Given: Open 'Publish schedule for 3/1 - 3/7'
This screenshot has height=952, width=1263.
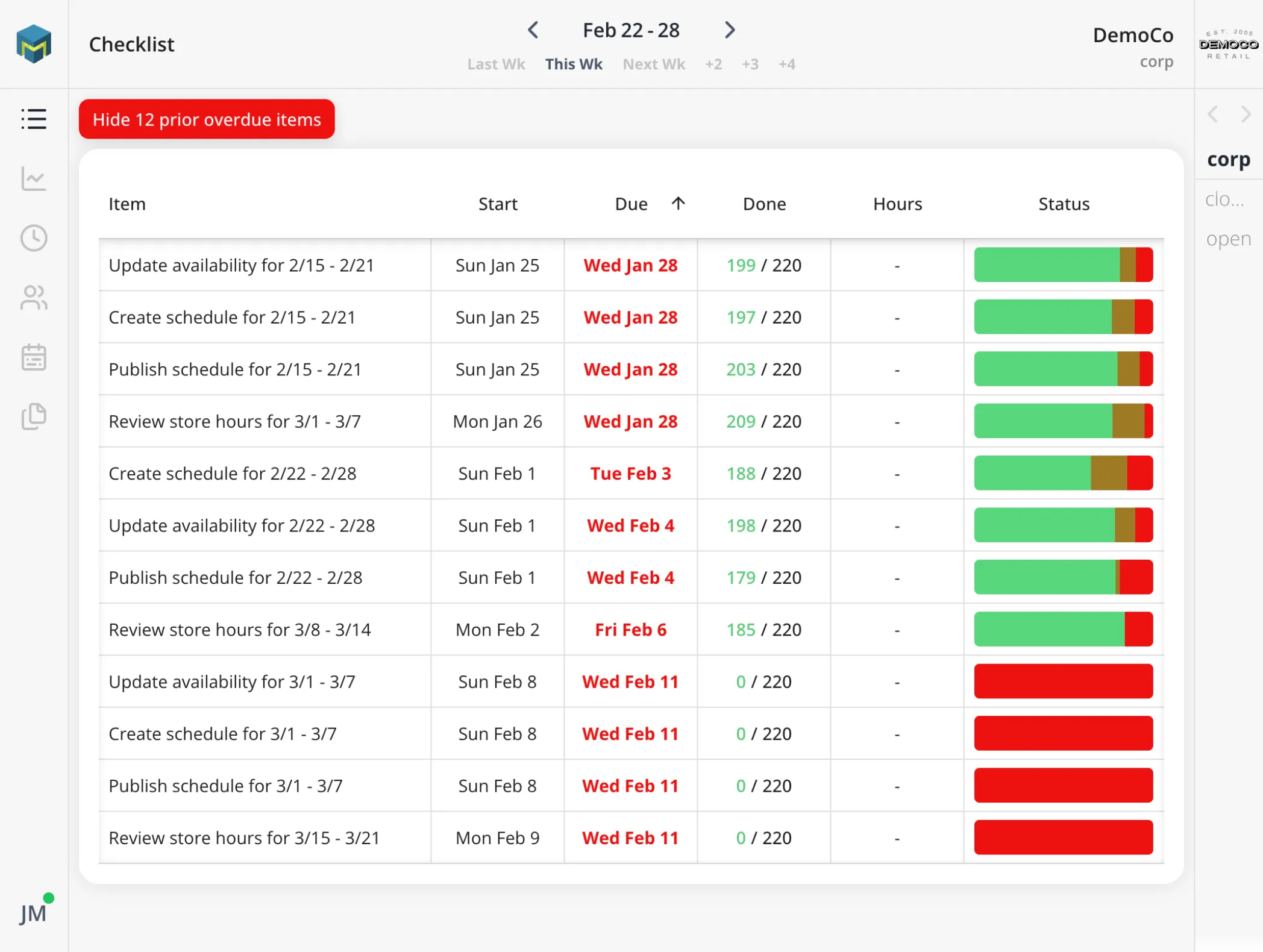Looking at the screenshot, I should pyautogui.click(x=225, y=786).
